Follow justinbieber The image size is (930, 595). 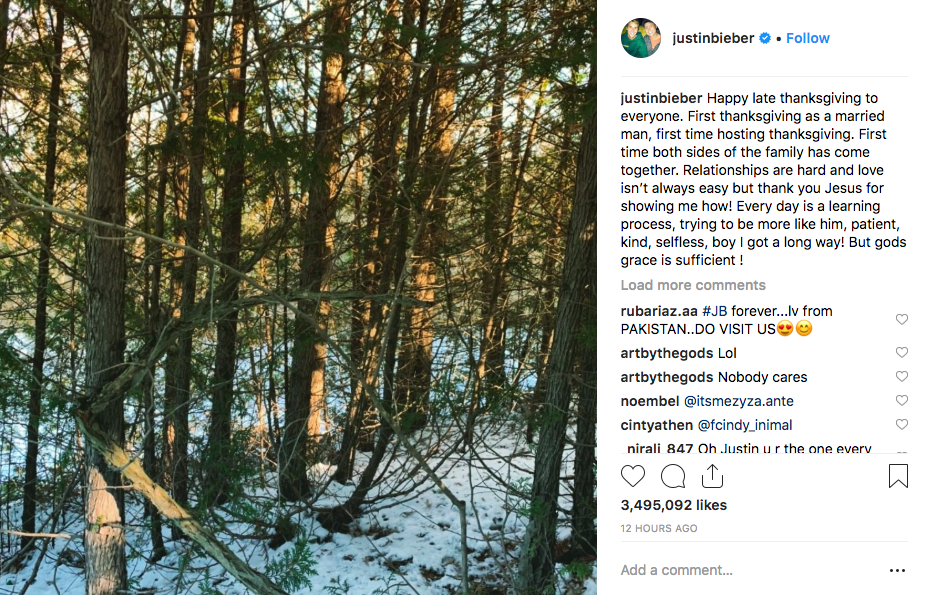coord(808,38)
